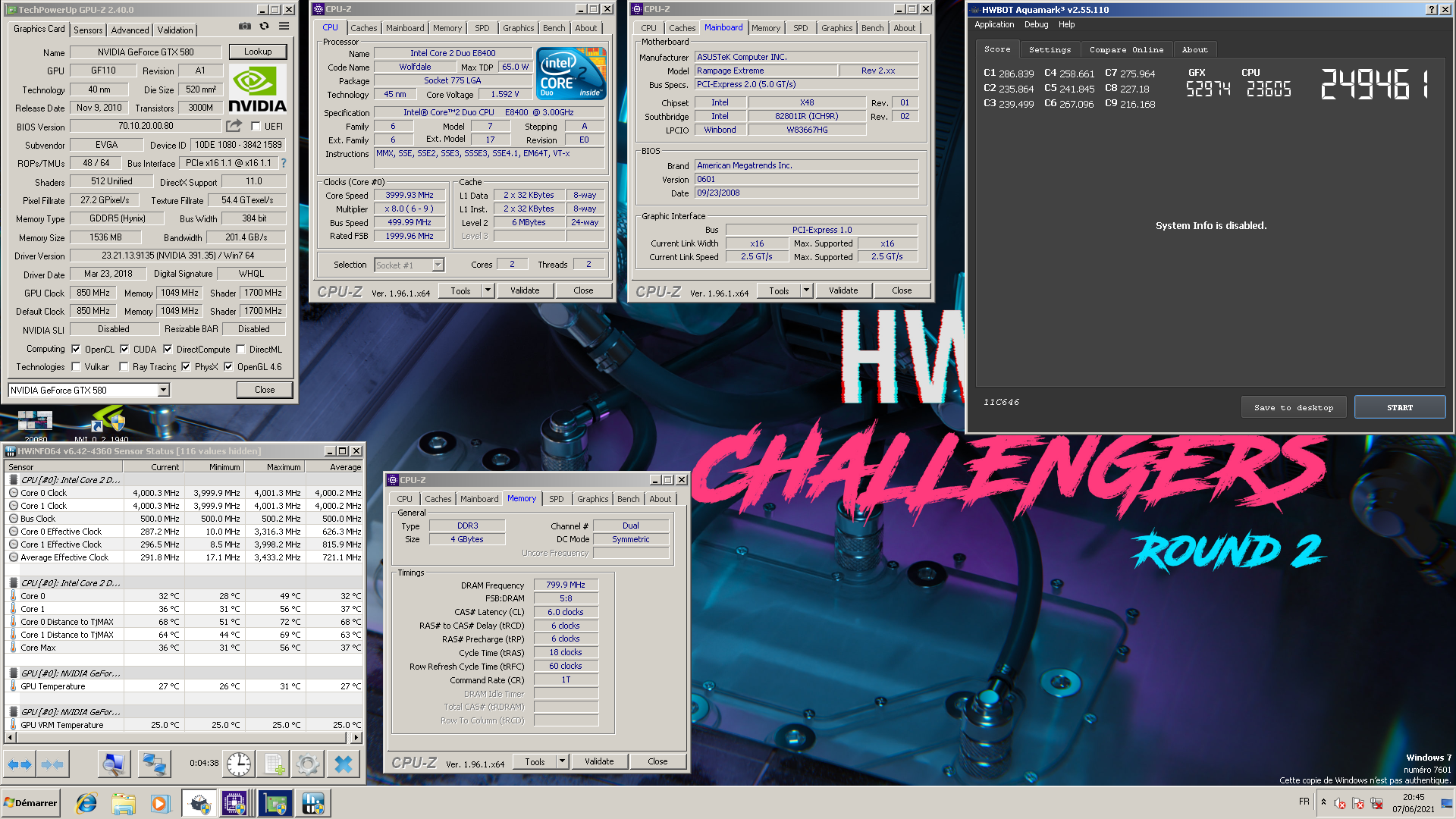Switch to the Sensors tab in GPU-Z

point(88,30)
